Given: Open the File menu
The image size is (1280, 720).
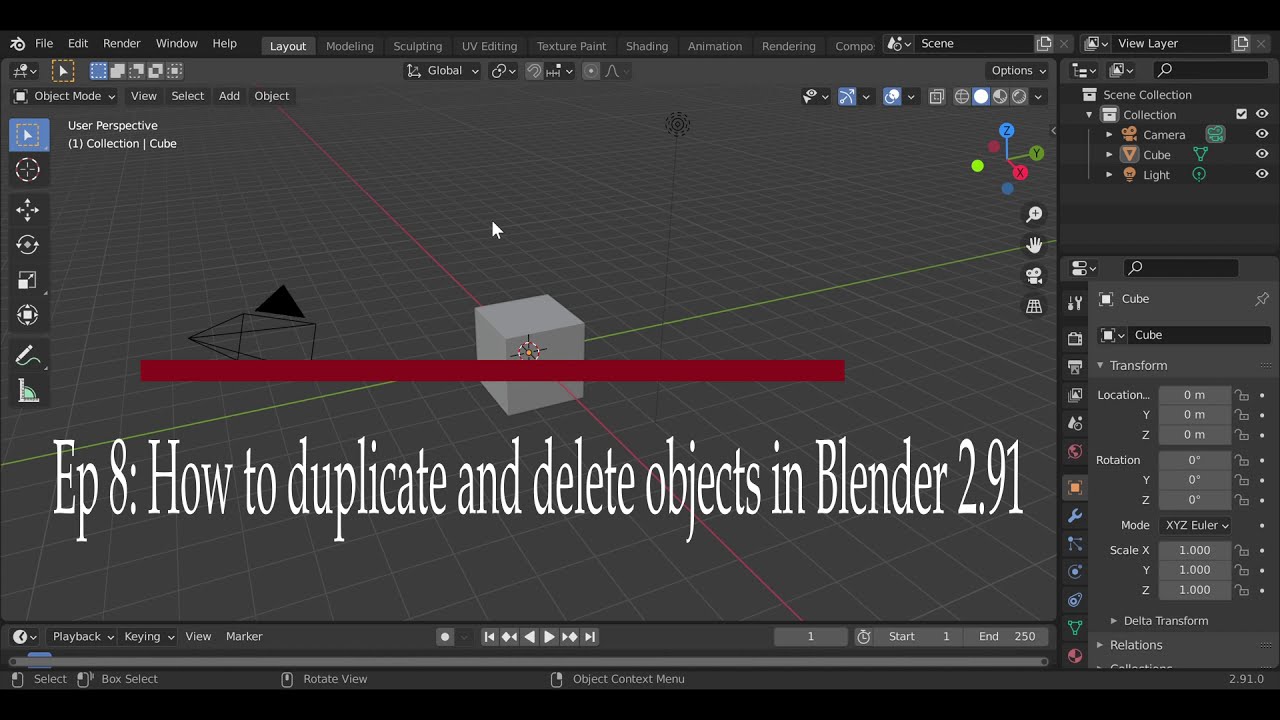Looking at the screenshot, I should click(x=44, y=44).
